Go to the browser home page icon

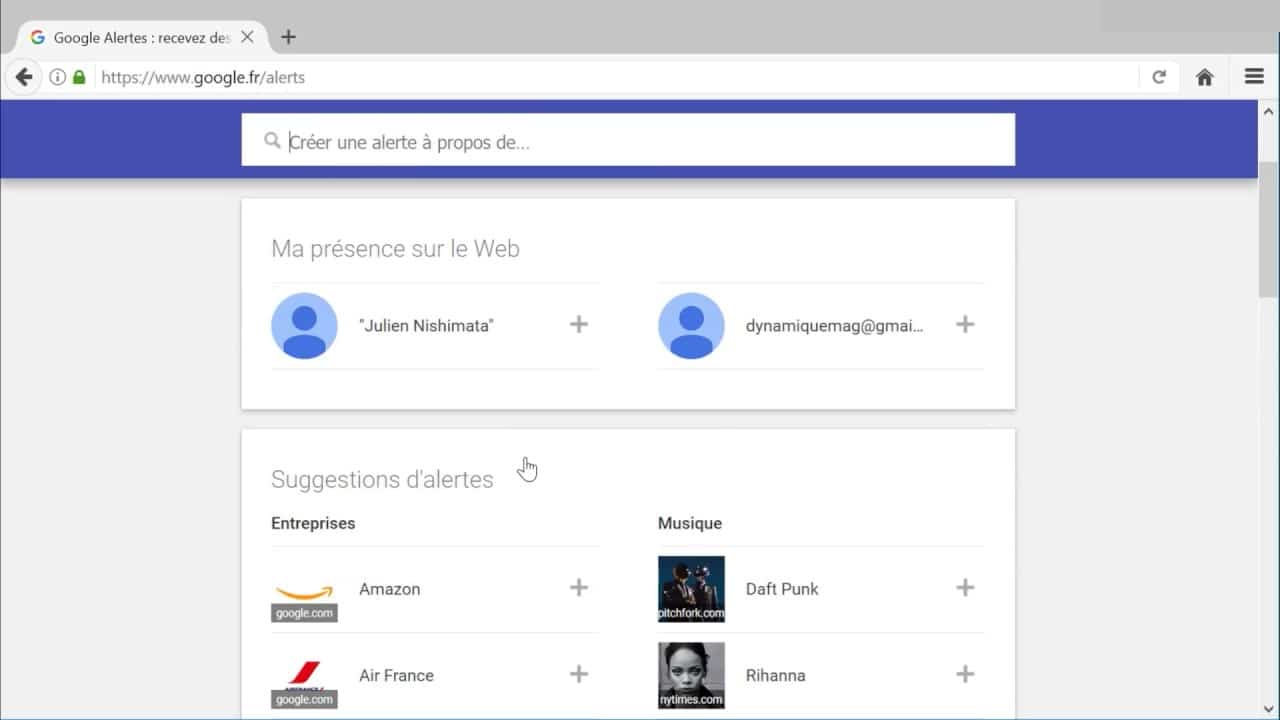coord(1205,77)
